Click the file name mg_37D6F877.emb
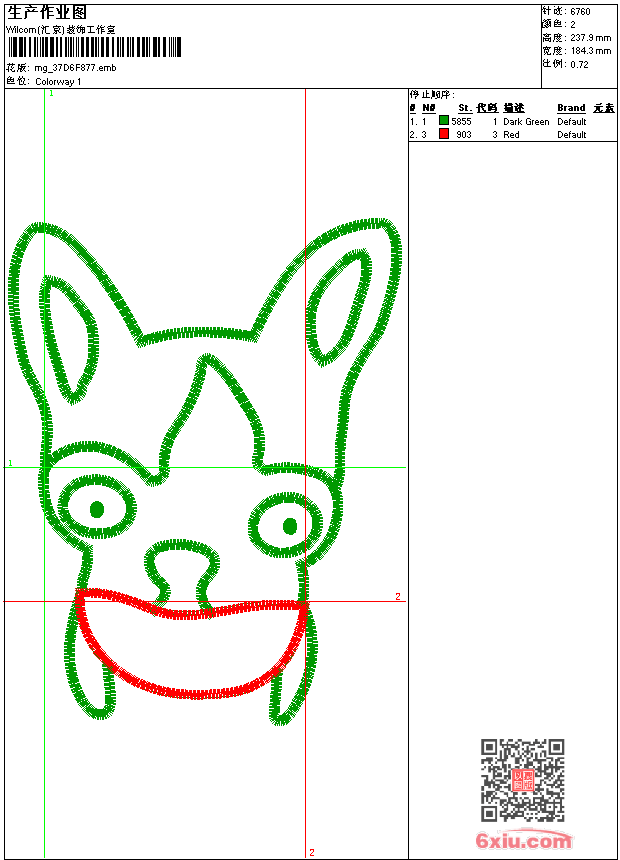Screen dimensions: 620x860 click(x=75, y=68)
